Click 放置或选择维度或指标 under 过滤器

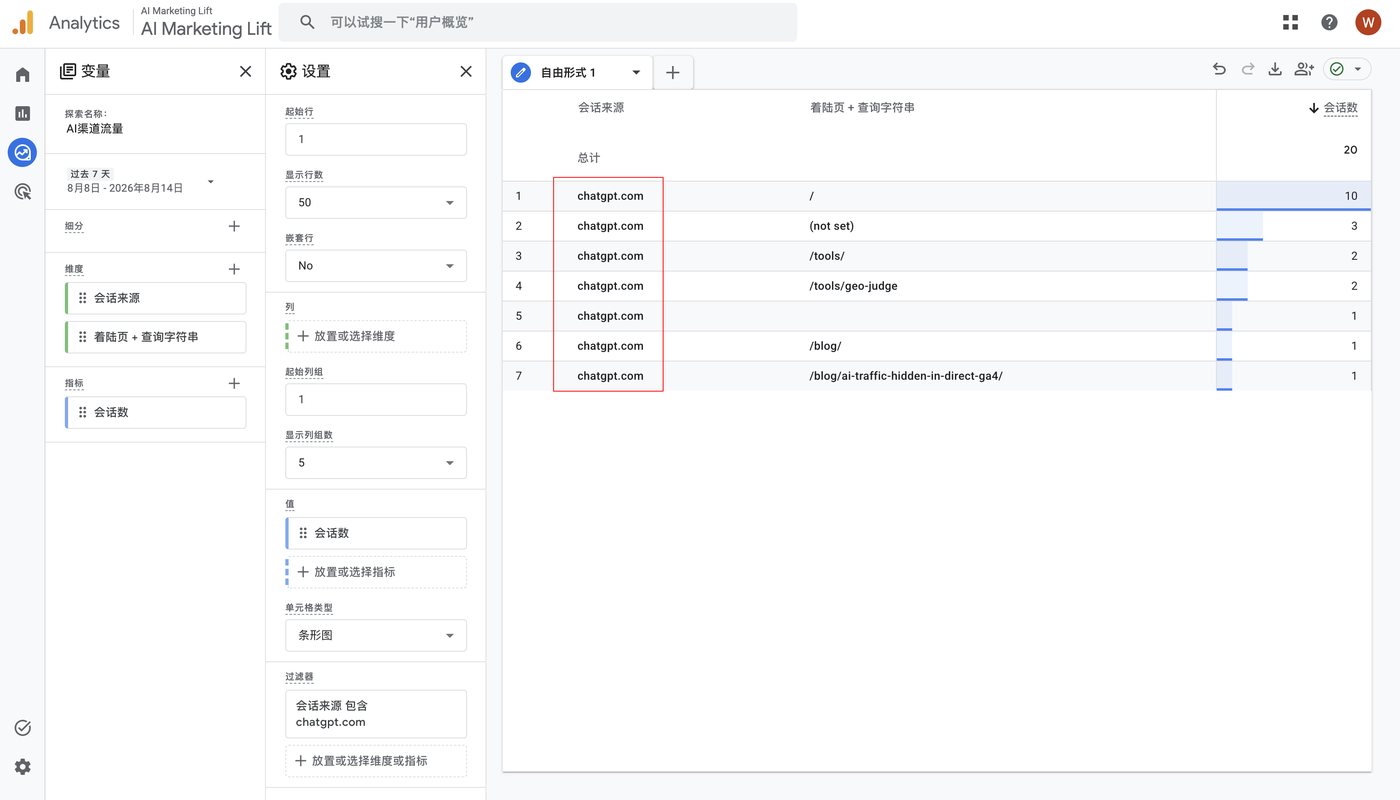tap(376, 761)
